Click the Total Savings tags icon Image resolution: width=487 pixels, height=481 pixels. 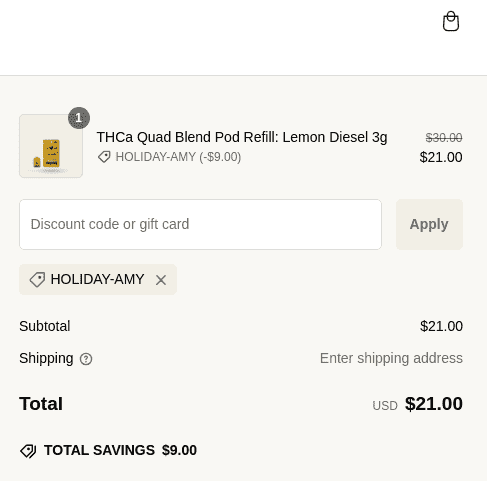[x=28, y=451]
